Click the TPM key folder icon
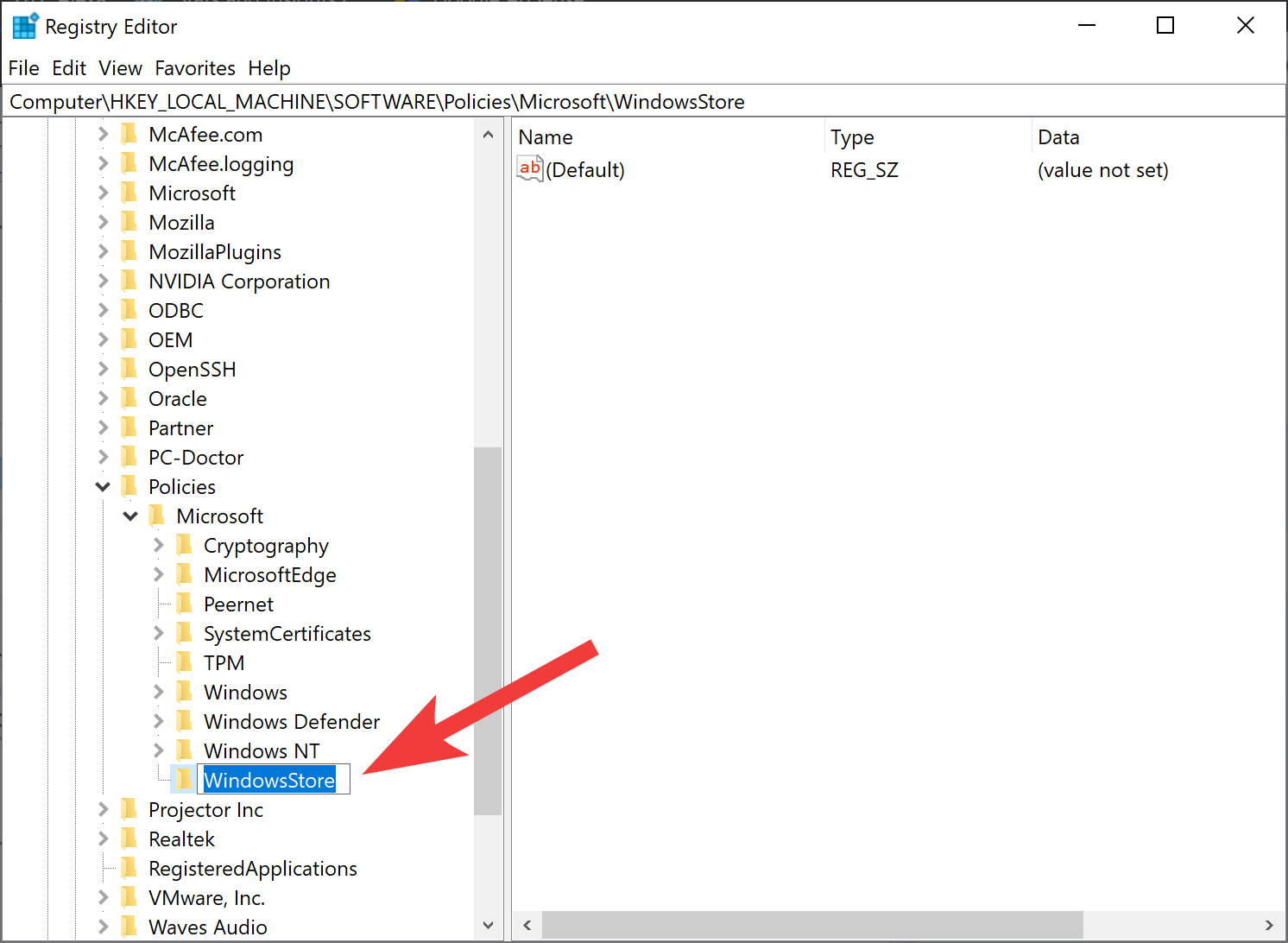 click(x=186, y=662)
